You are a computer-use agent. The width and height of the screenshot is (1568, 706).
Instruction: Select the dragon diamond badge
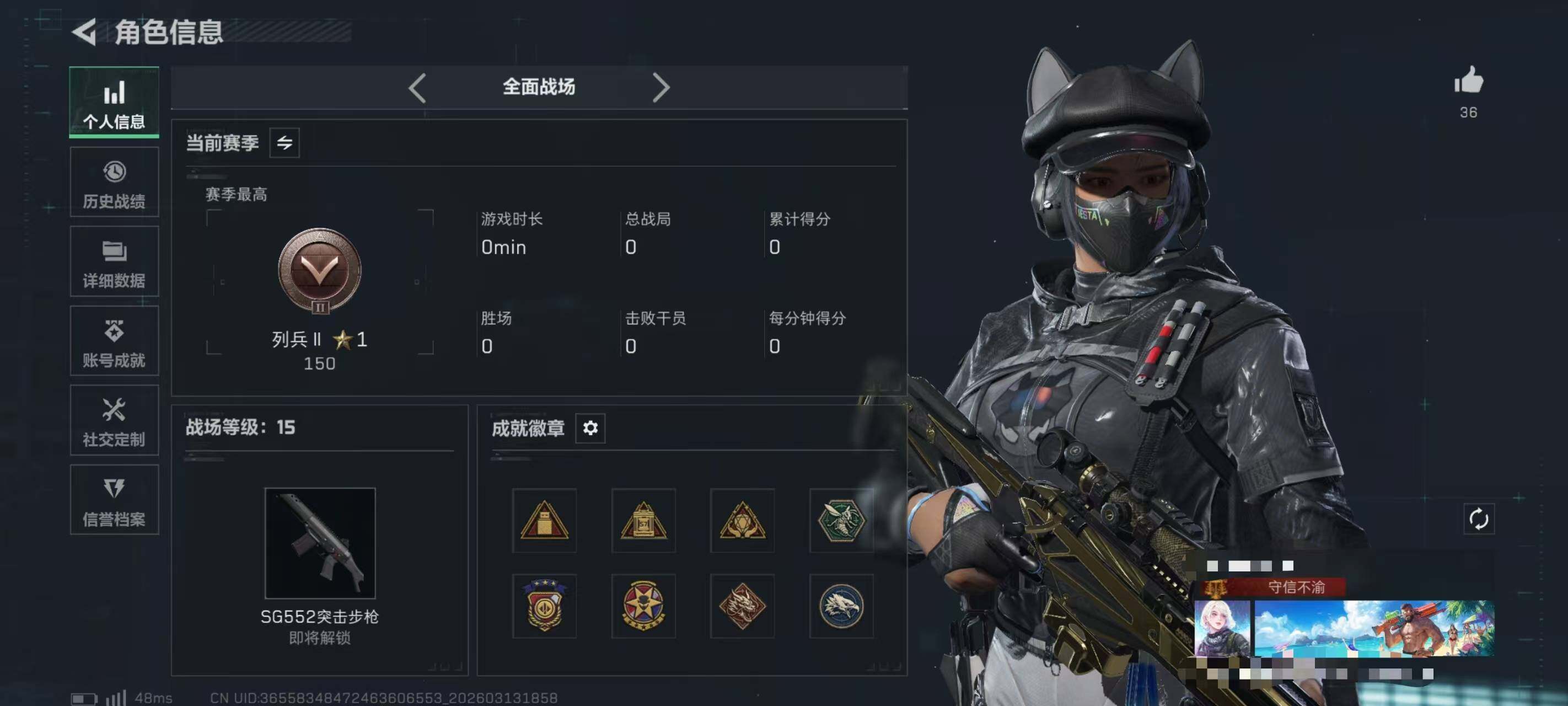(742, 606)
